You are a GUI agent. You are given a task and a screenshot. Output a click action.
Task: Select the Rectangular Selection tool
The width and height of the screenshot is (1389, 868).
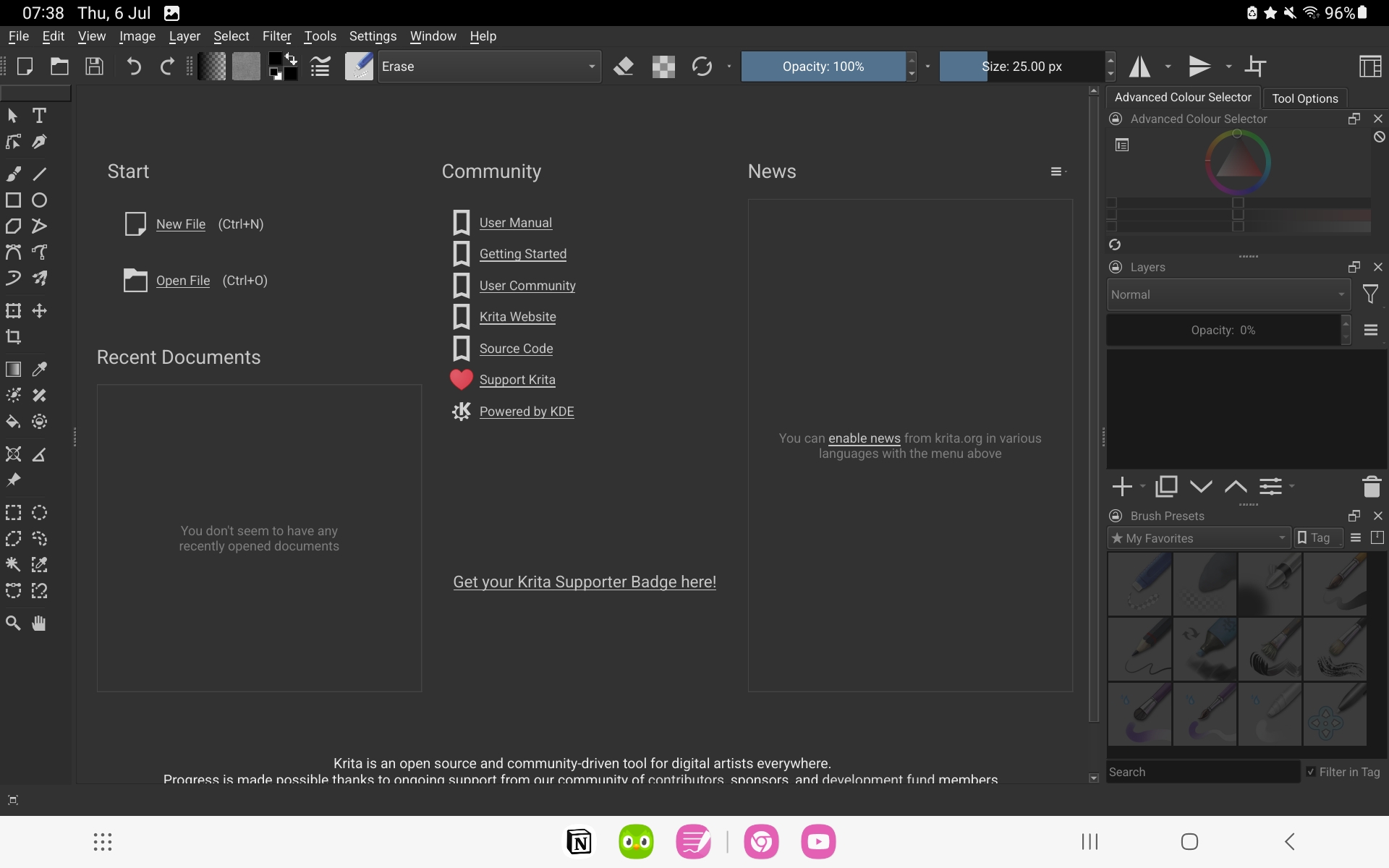pyautogui.click(x=13, y=513)
